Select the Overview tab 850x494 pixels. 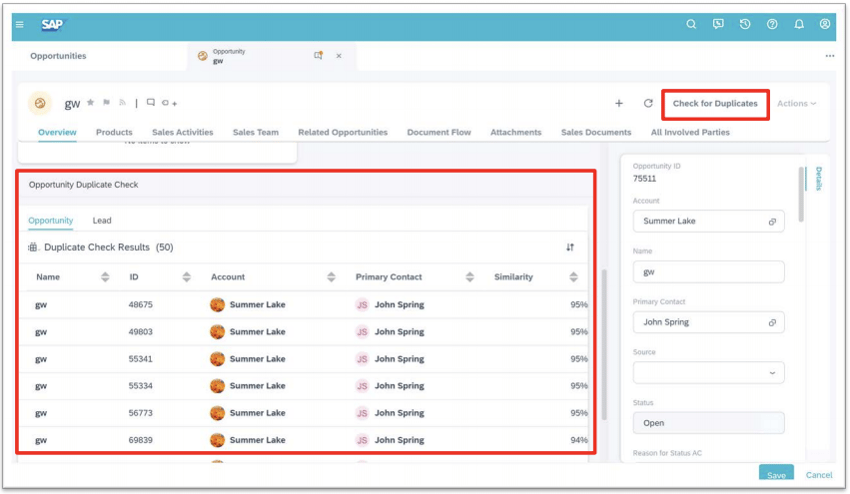point(57,132)
